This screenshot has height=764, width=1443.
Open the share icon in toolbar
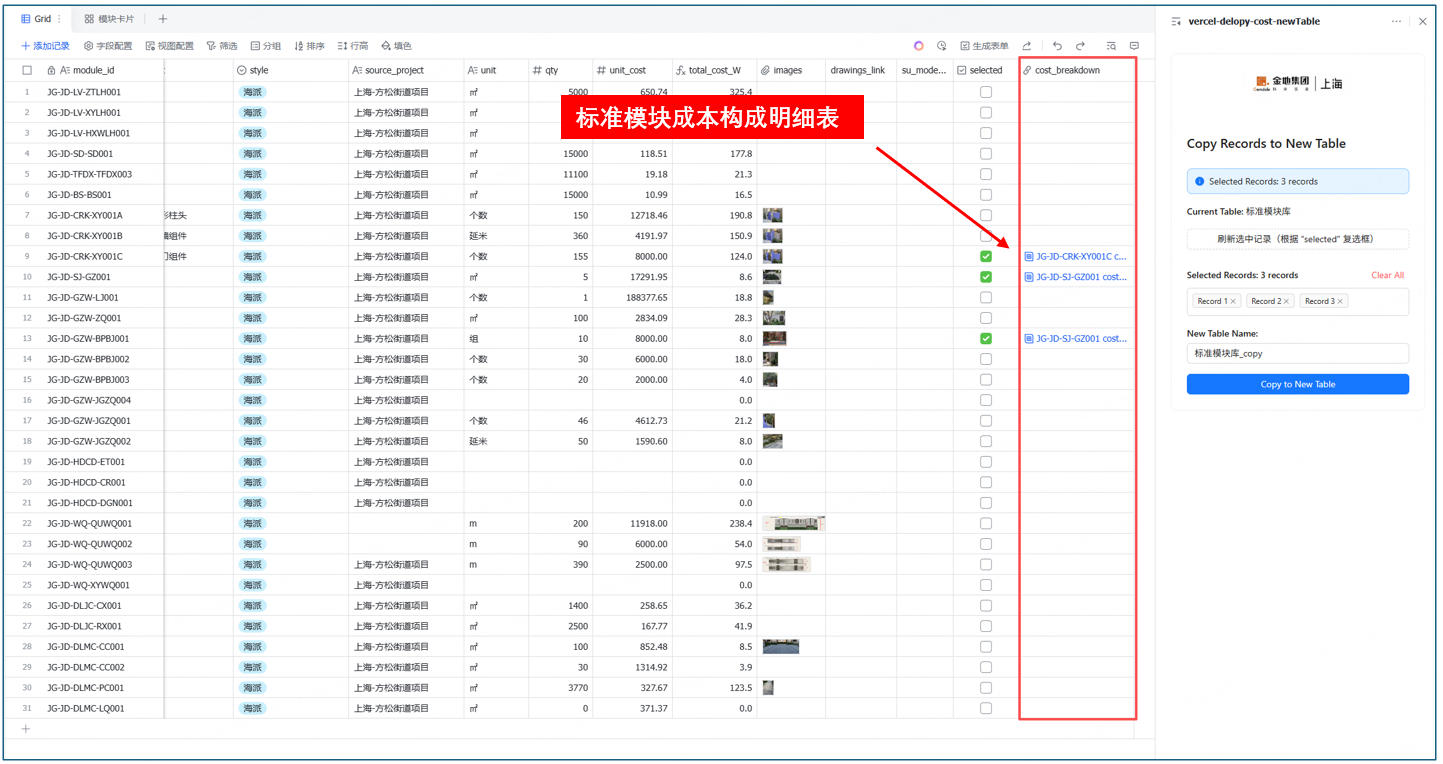[1027, 46]
